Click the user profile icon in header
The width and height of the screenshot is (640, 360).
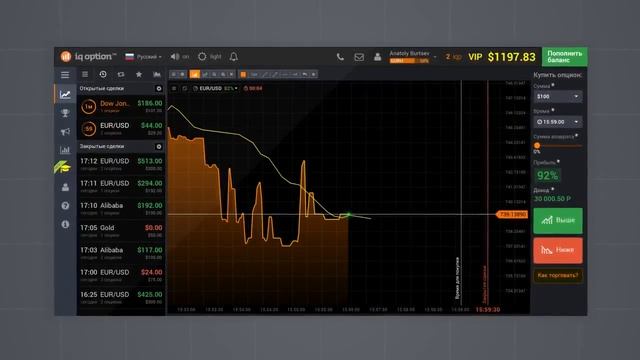point(378,57)
